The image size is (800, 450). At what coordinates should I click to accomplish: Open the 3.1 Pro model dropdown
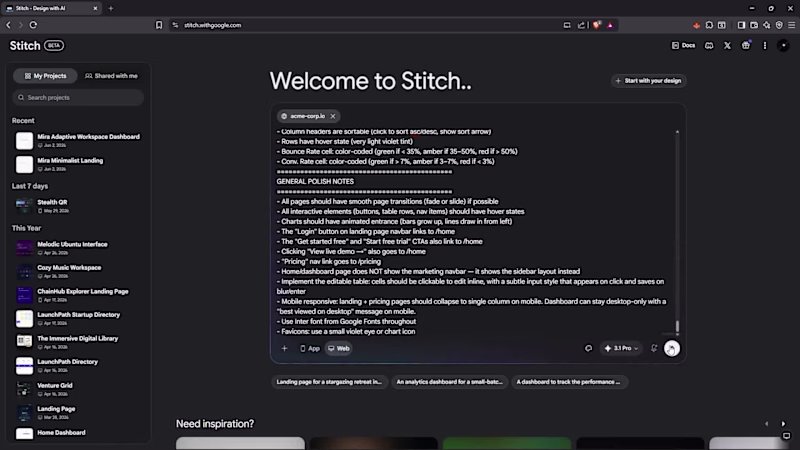click(x=621, y=348)
